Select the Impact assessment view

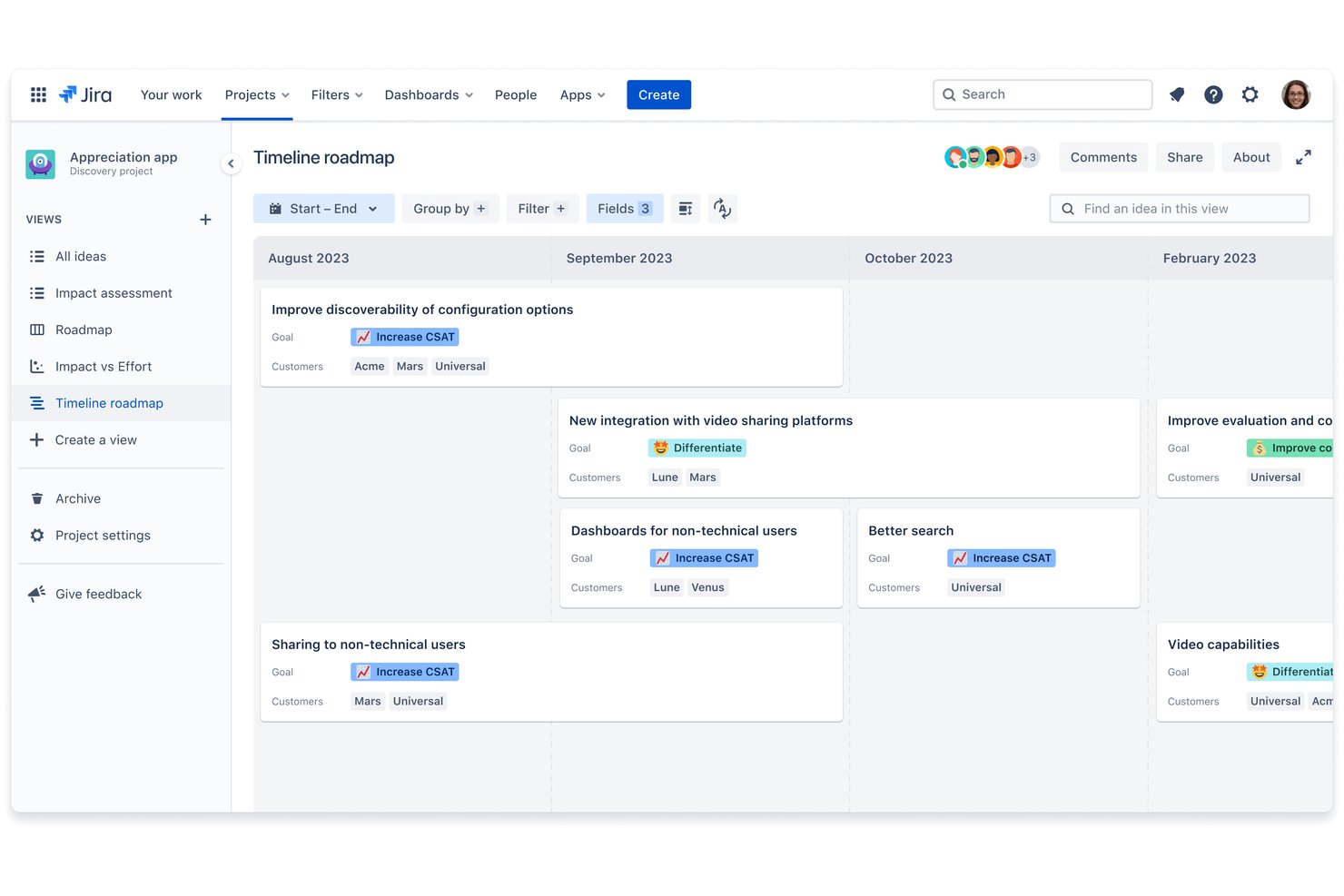[x=121, y=293]
